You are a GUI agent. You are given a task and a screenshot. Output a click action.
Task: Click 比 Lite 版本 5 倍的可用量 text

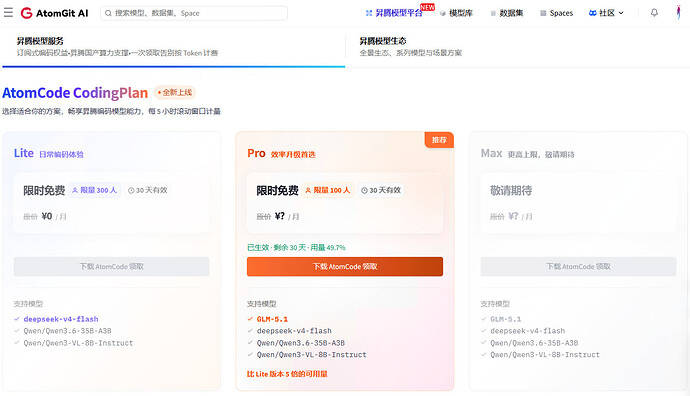point(287,374)
